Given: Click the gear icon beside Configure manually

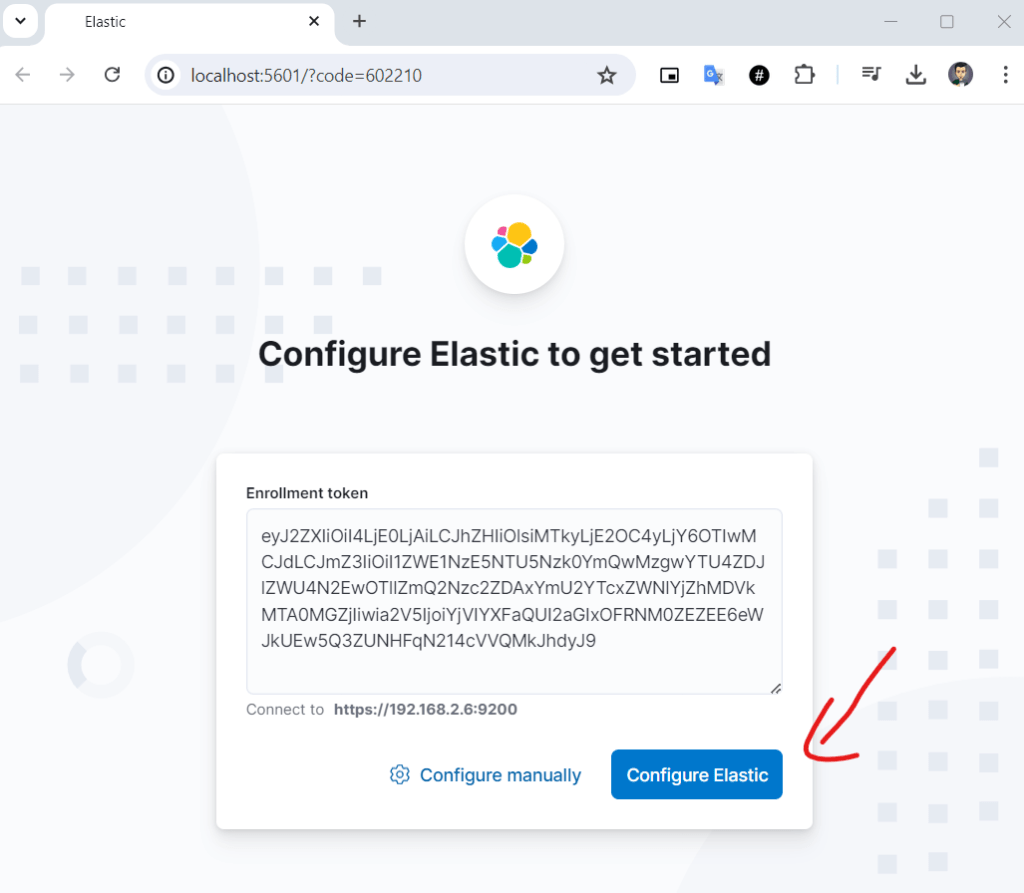Looking at the screenshot, I should click(x=400, y=775).
